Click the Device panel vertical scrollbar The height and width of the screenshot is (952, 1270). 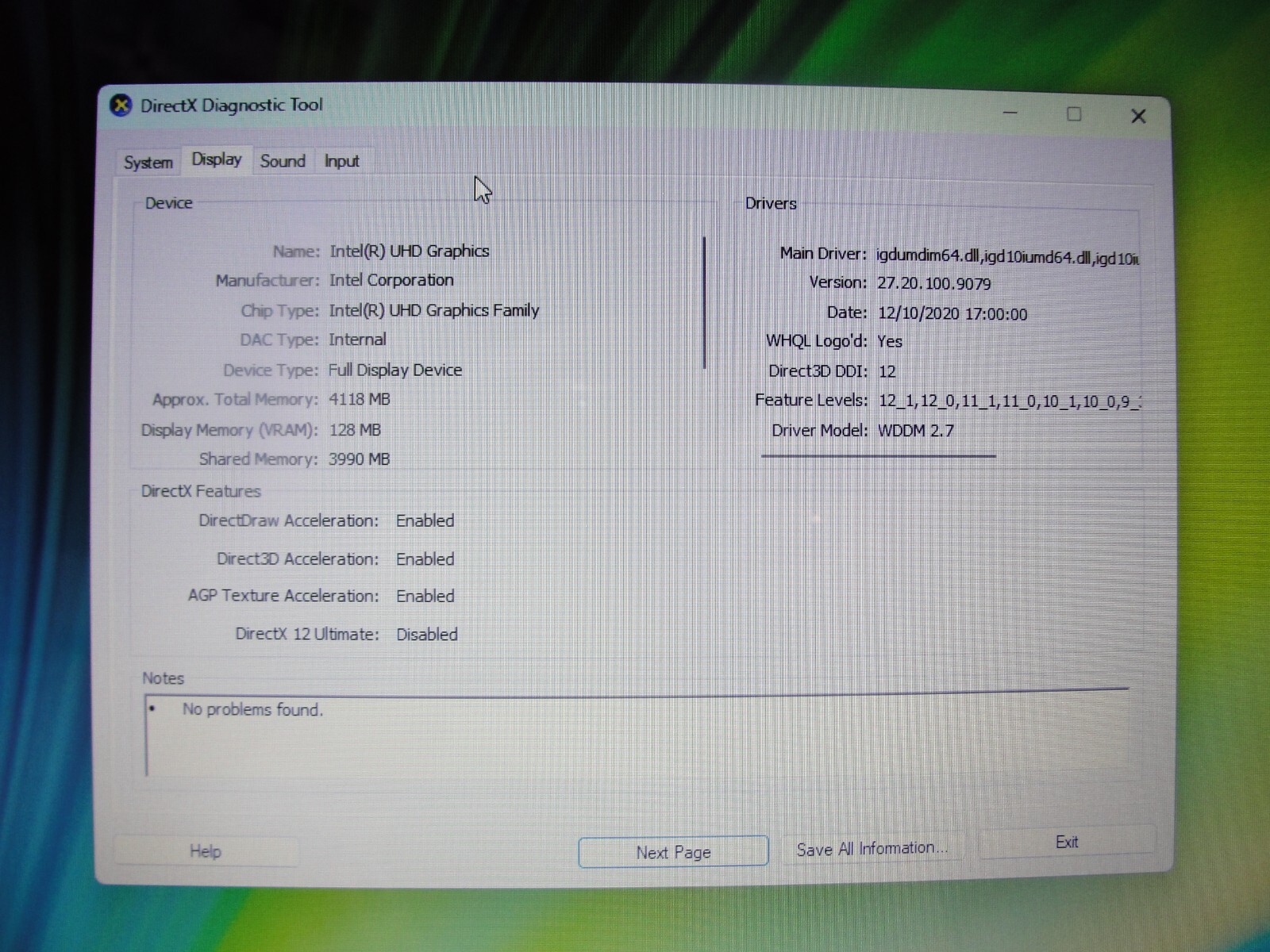705,302
